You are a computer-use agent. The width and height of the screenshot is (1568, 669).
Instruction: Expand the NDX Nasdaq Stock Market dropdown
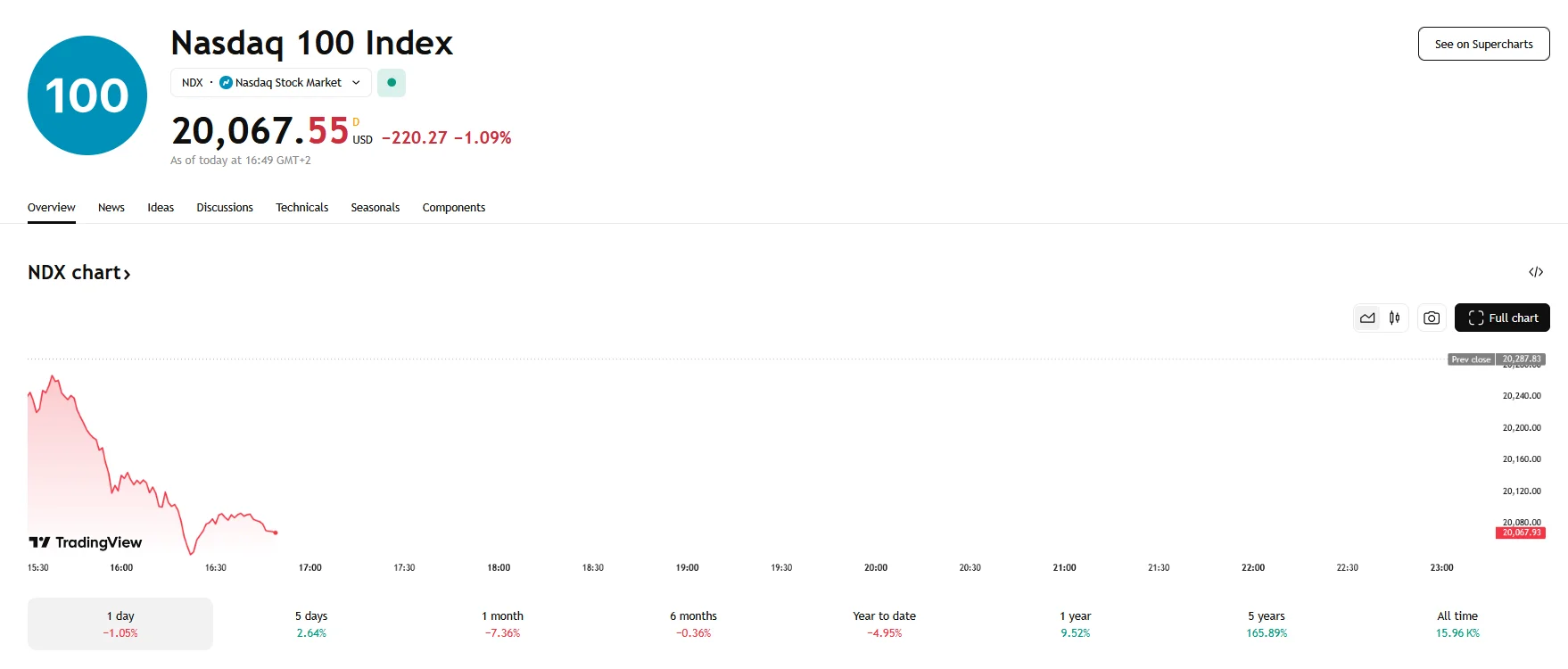pos(270,83)
